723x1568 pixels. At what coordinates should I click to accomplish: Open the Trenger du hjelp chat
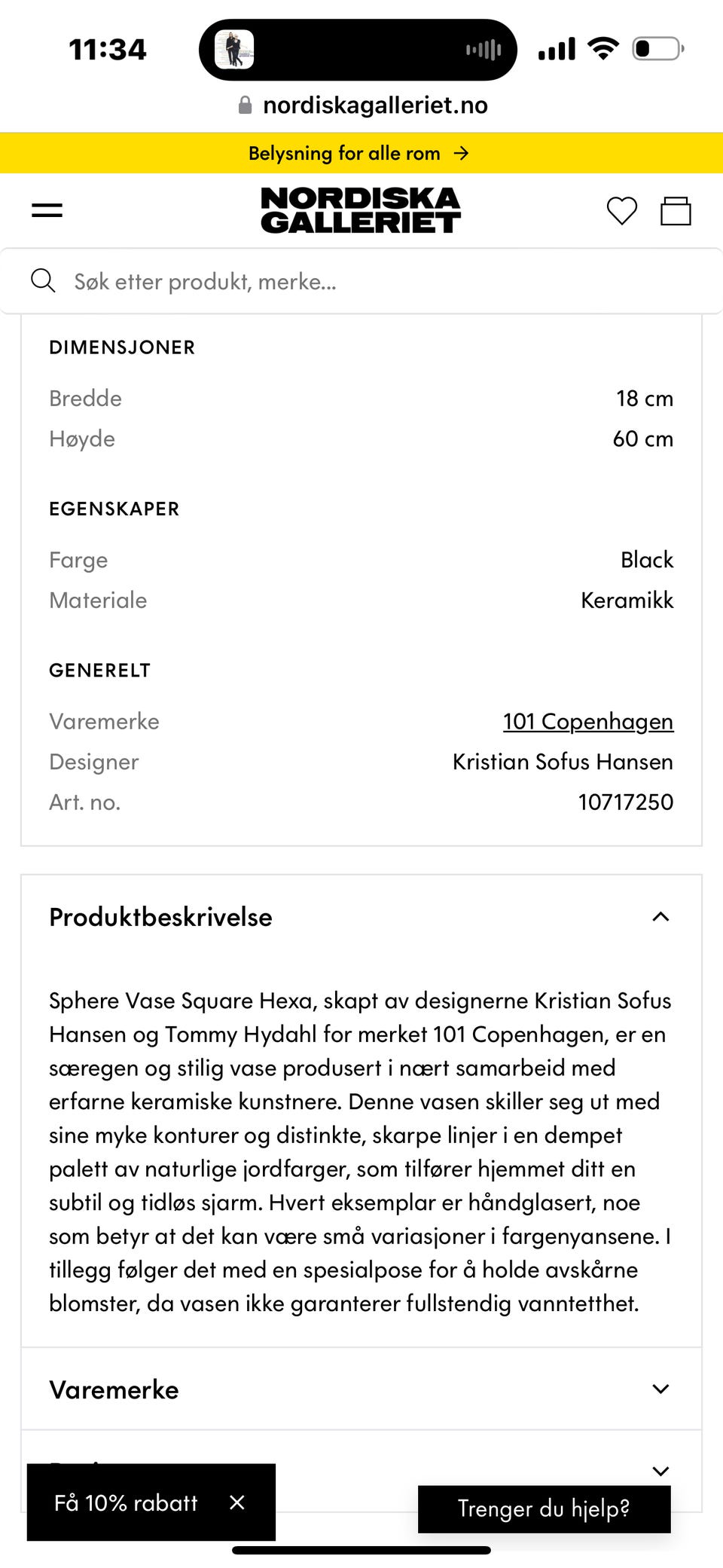544,1508
